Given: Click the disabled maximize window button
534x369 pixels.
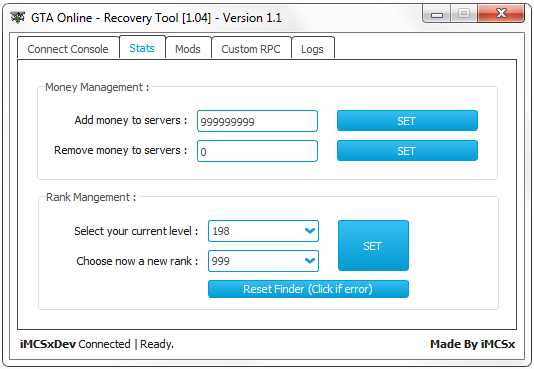Looking at the screenshot, I should point(464,14).
